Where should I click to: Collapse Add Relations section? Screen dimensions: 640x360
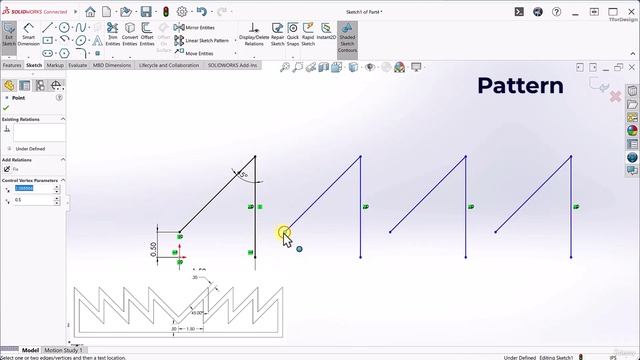click(63, 160)
